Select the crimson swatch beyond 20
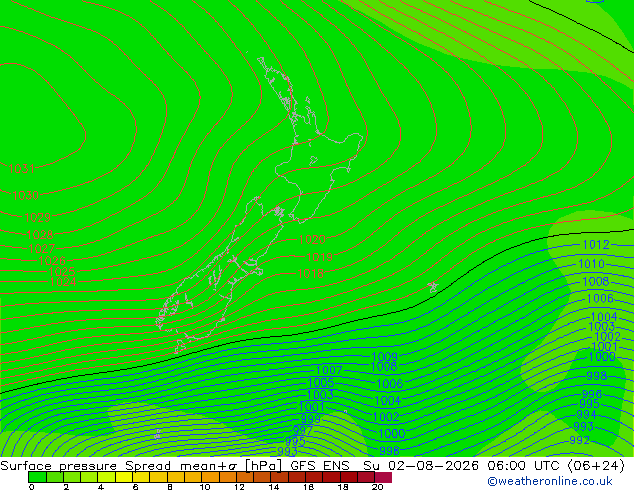Viewport: 634px width, 490px height. pos(383,477)
